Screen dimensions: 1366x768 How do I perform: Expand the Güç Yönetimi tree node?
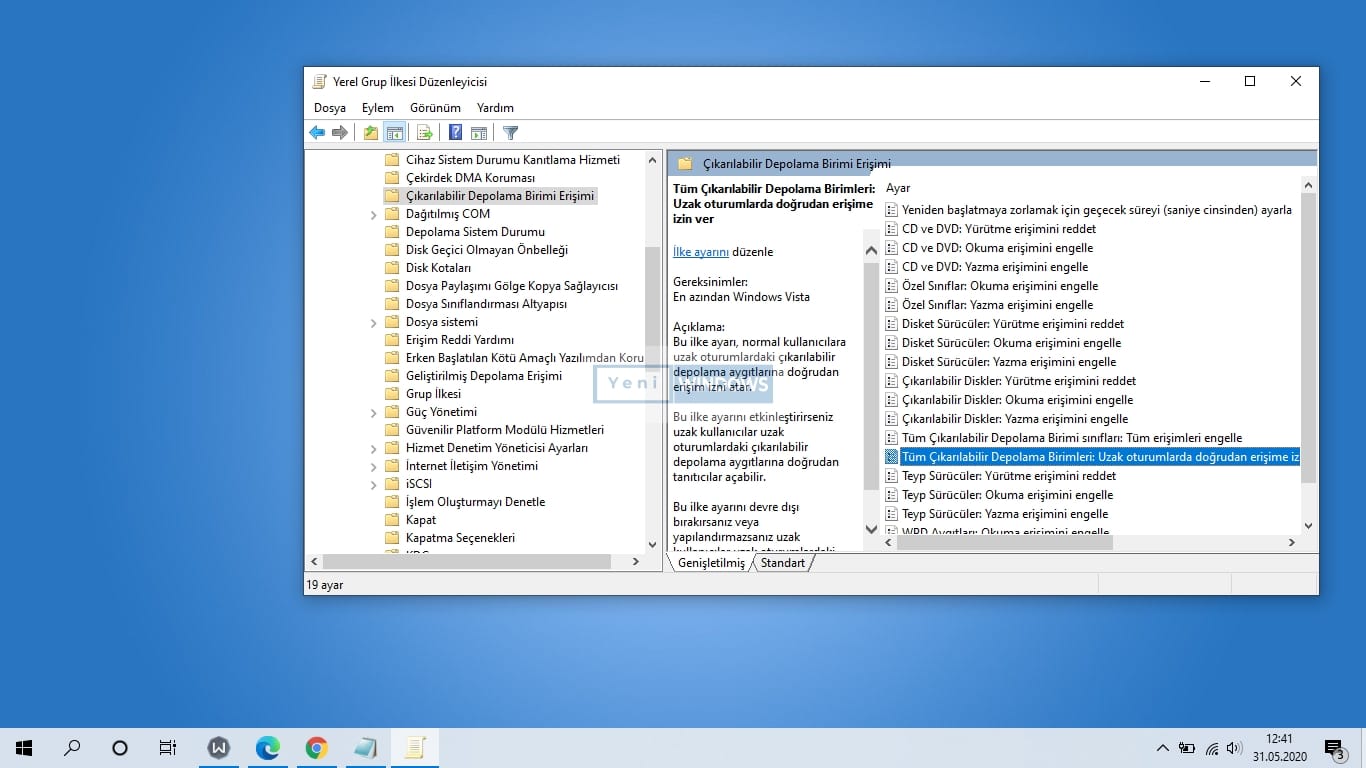(x=373, y=412)
